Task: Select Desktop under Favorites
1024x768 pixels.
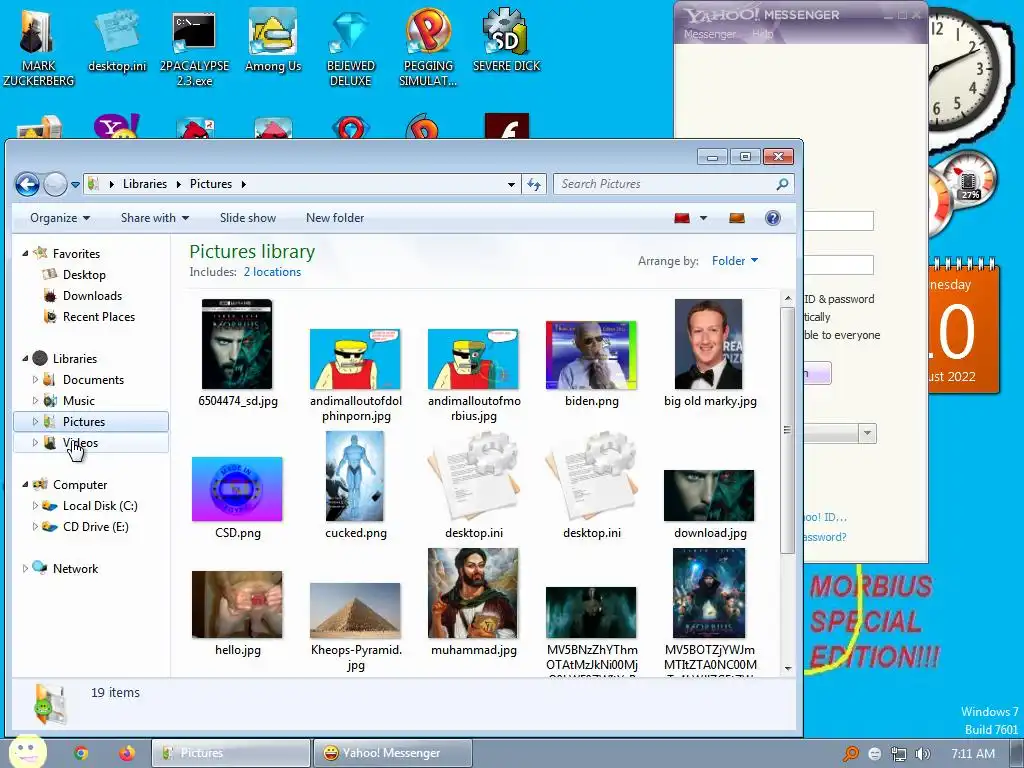Action: [x=84, y=275]
